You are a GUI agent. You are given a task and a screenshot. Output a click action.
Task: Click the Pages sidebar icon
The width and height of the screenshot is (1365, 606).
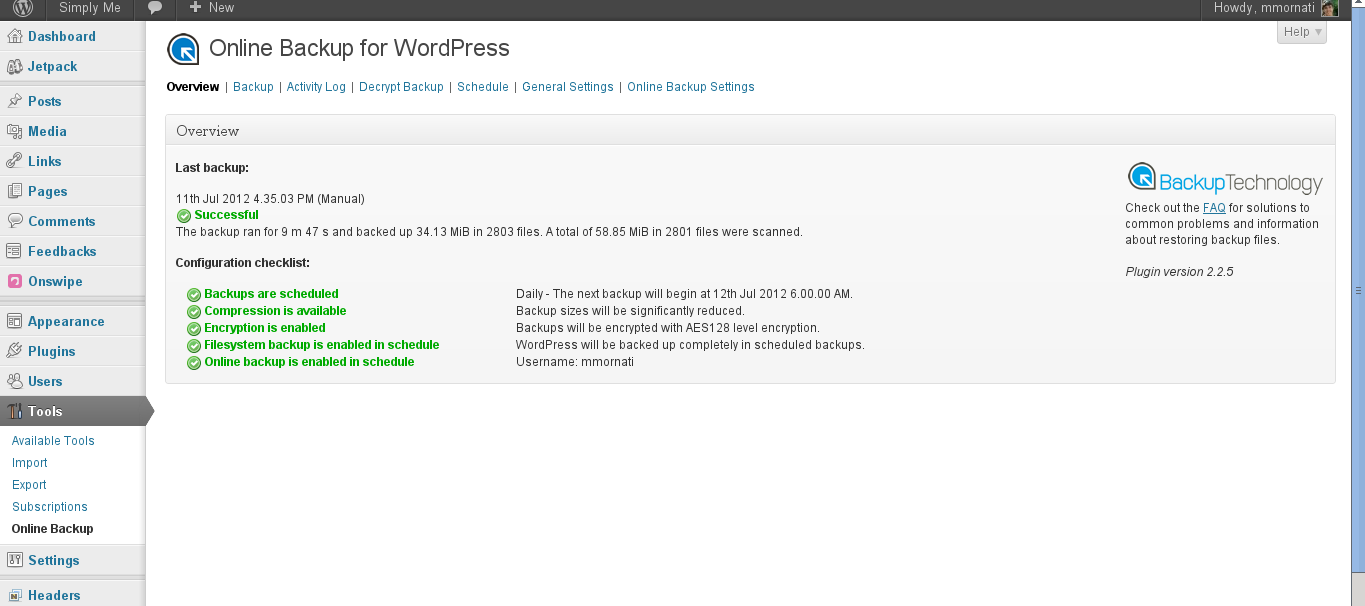(15, 191)
